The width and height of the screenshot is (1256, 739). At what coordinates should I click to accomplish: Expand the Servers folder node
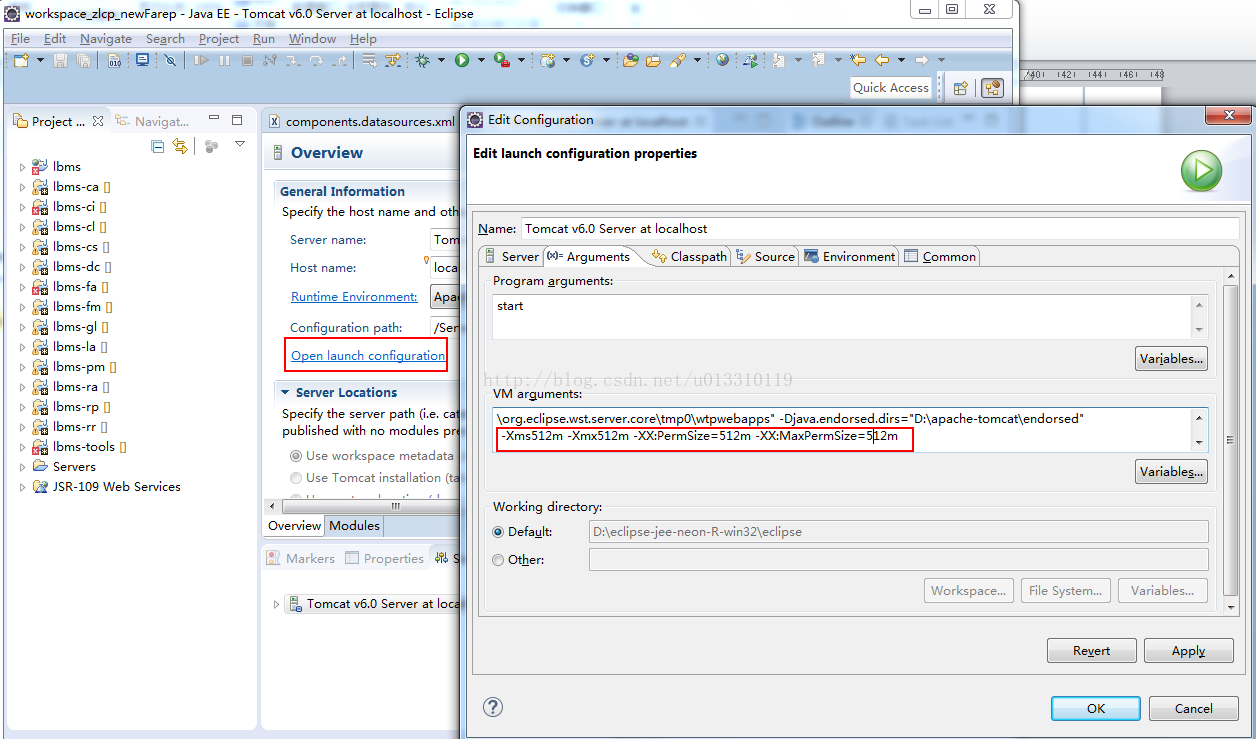click(x=23, y=467)
